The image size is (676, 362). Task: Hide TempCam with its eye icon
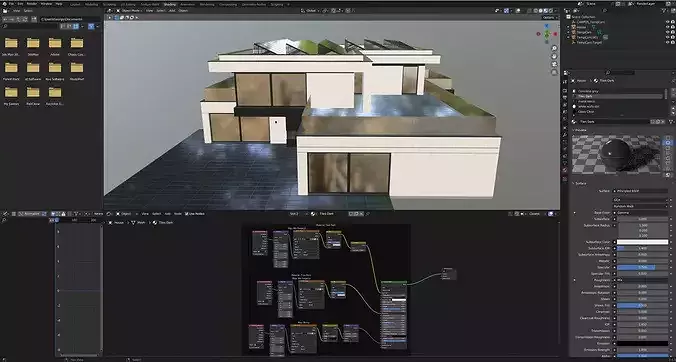[667, 32]
